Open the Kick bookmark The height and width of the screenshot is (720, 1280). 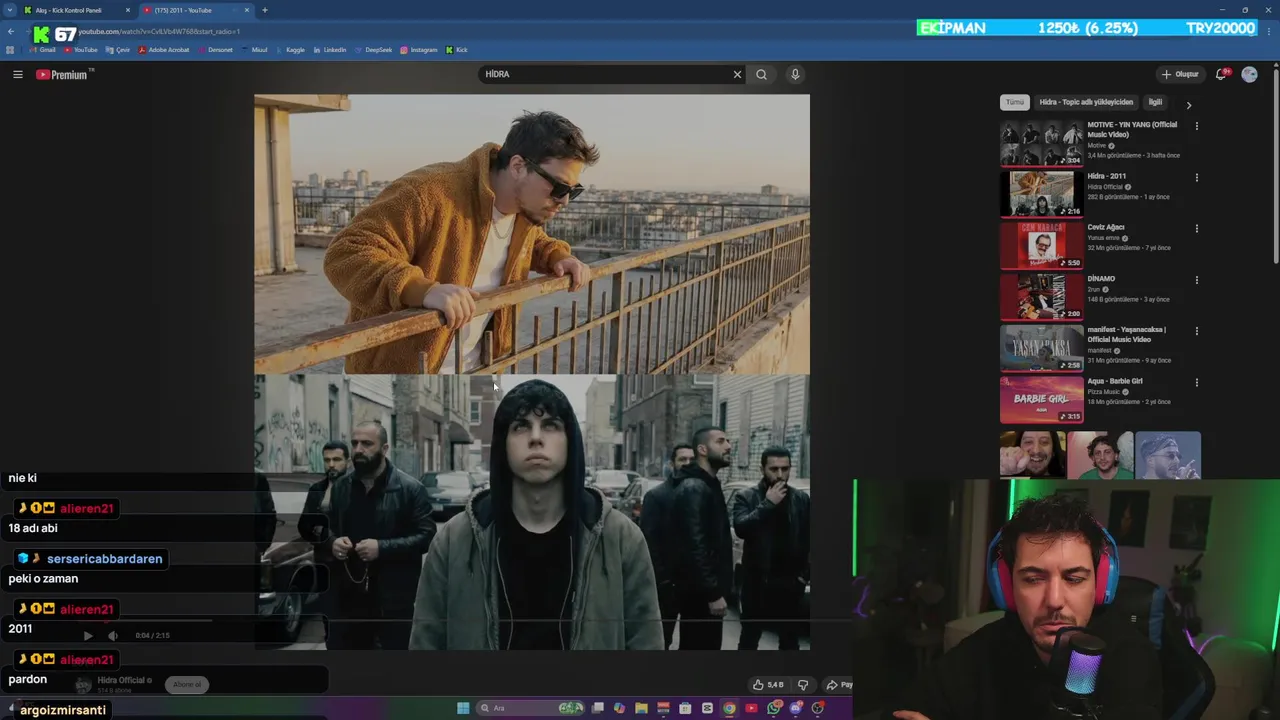[x=456, y=50]
